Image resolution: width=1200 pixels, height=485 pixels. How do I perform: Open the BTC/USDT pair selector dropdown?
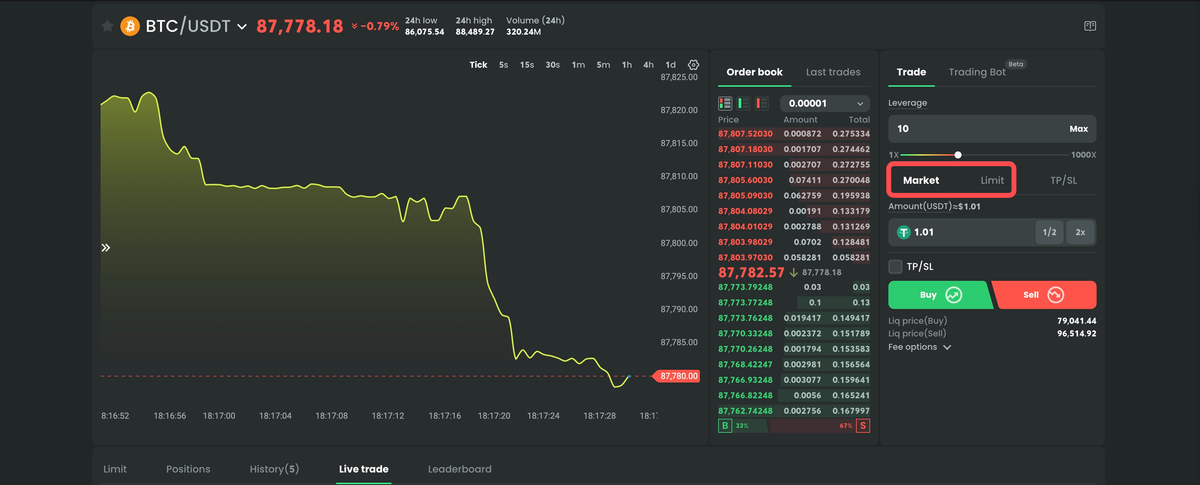point(241,27)
